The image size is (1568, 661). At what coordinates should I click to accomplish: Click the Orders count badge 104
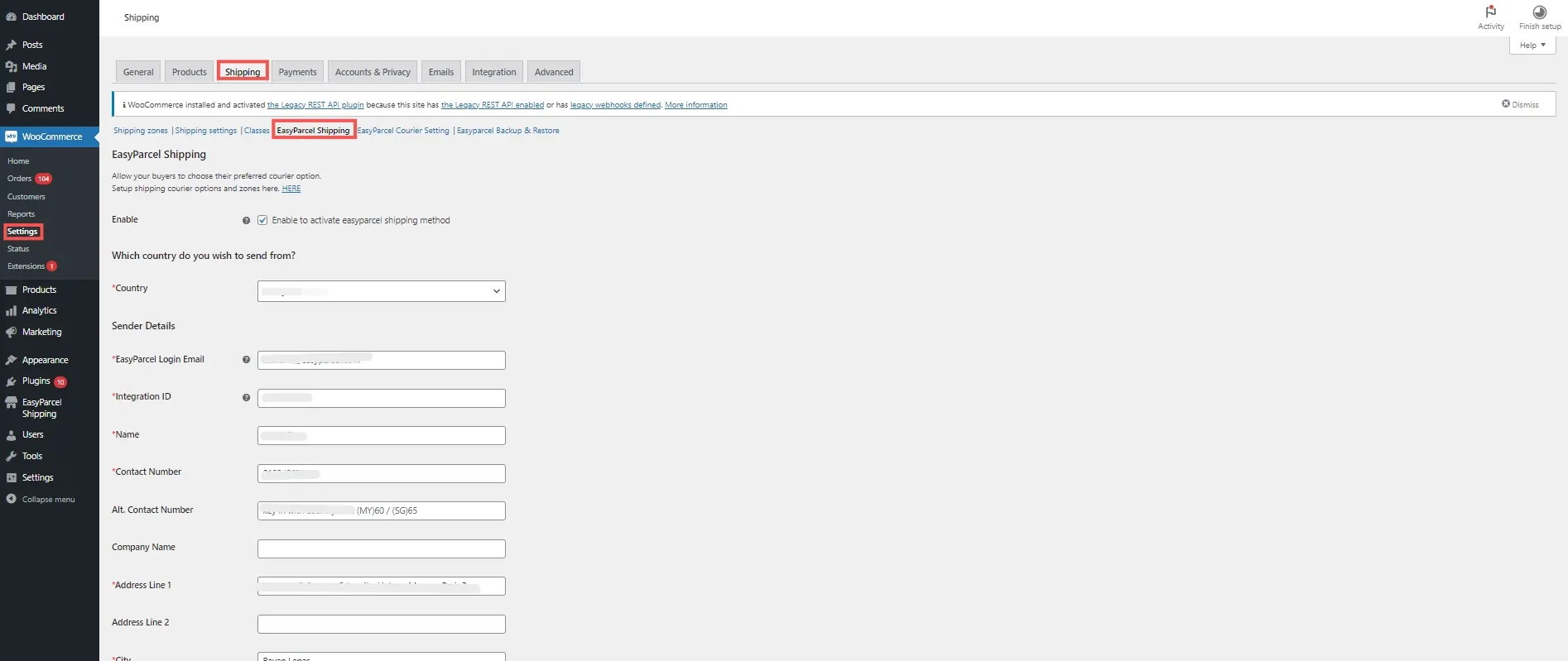(44, 179)
